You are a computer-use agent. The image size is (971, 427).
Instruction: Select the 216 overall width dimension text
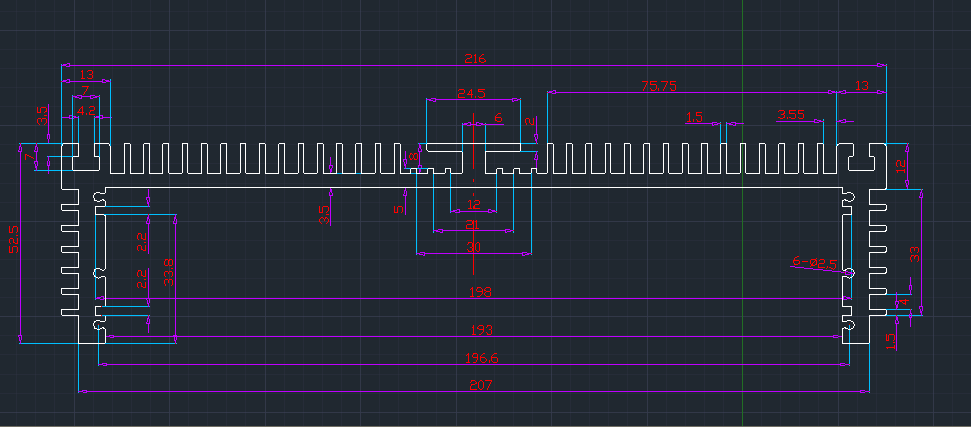tap(474, 59)
